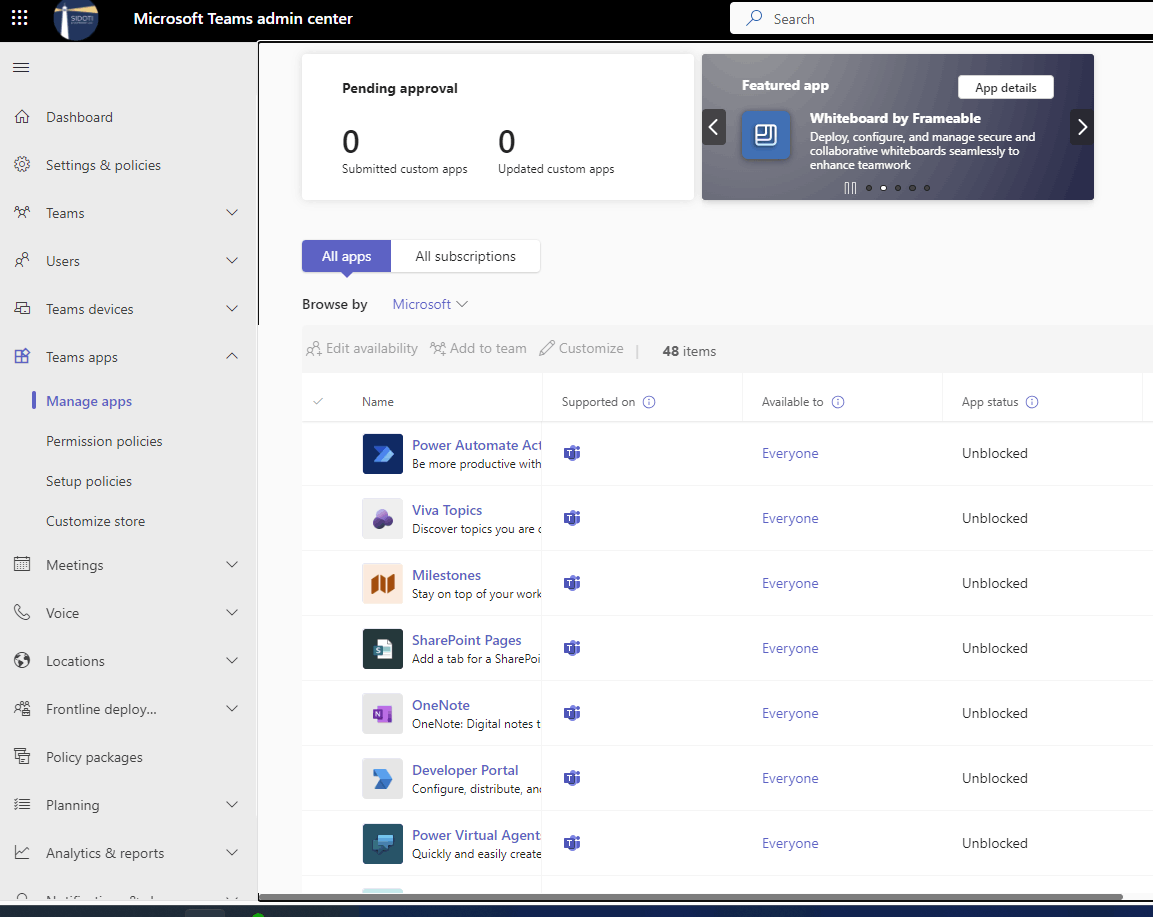Click the Frontline deployment icon
This screenshot has height=917, width=1153.
tap(22, 708)
